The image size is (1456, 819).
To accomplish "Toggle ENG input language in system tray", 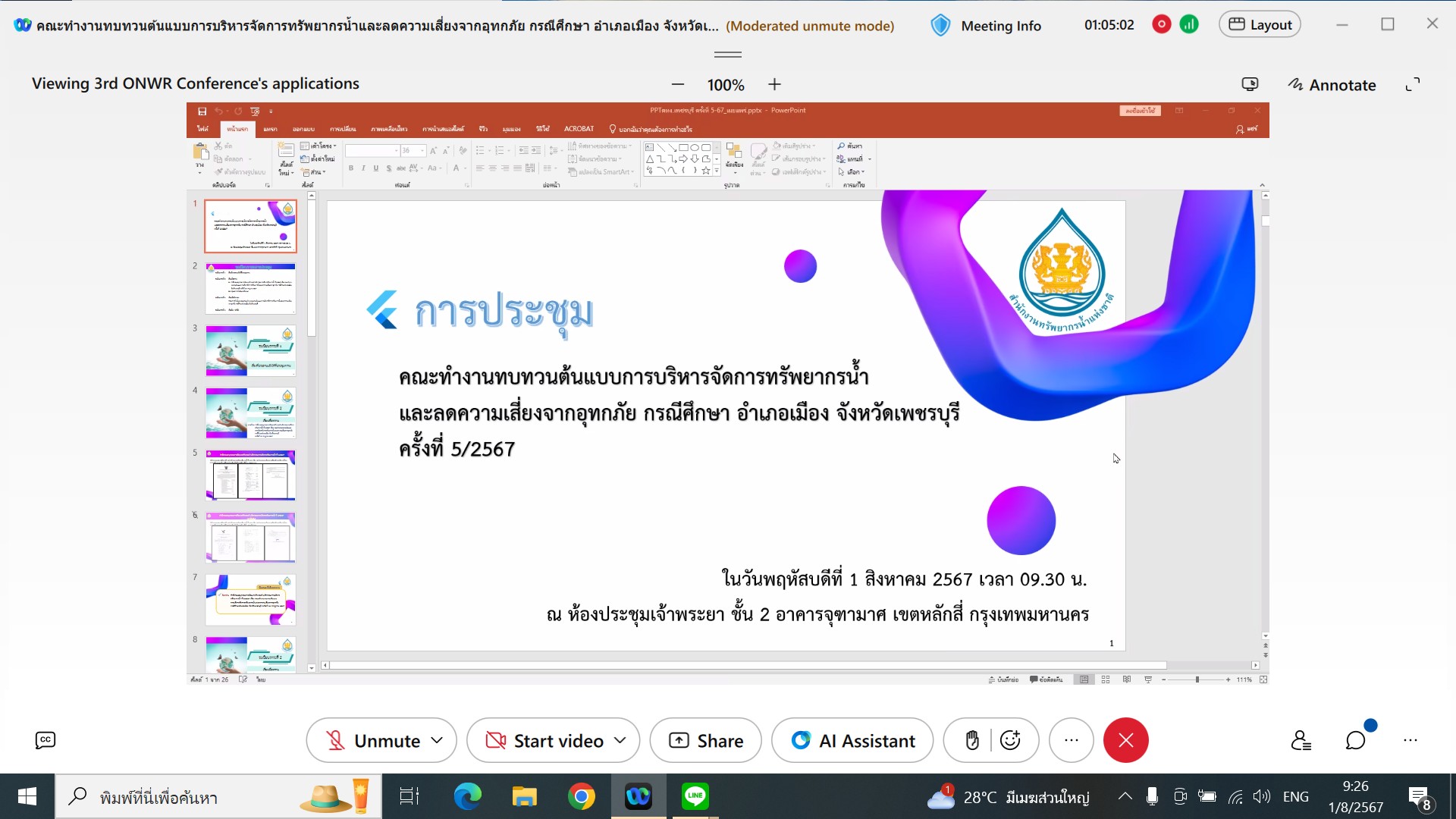I will click(x=1296, y=796).
